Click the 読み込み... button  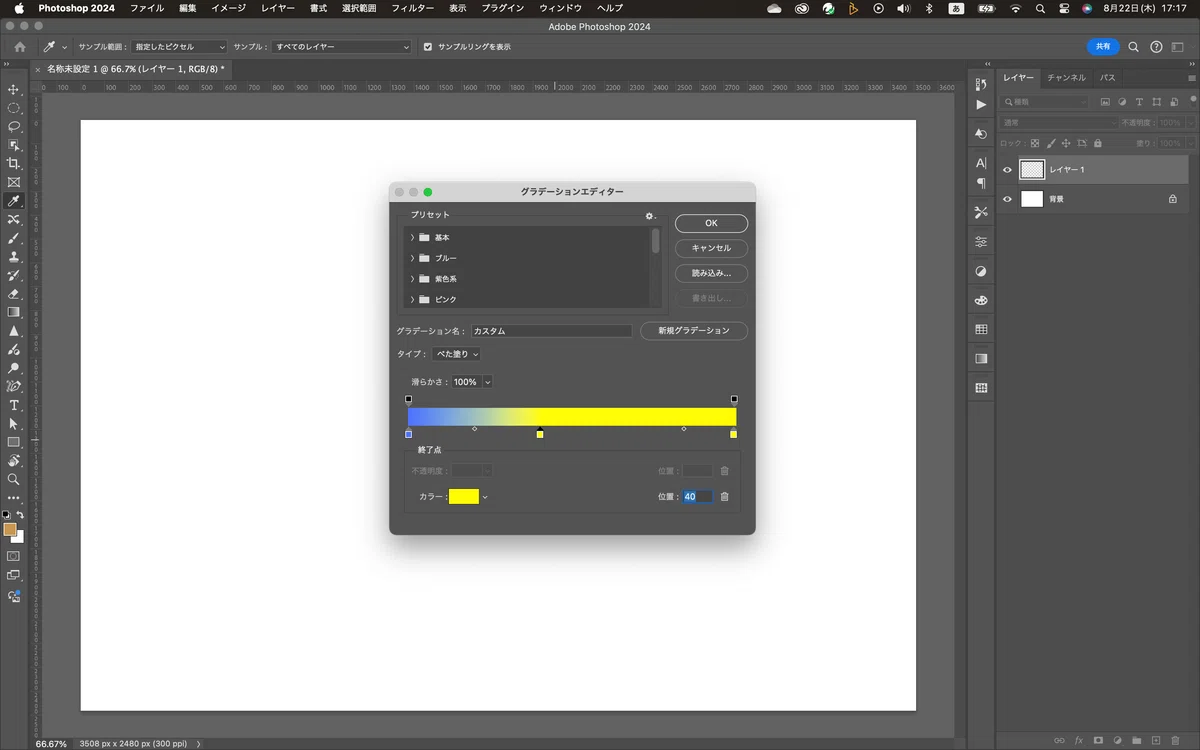pos(711,273)
